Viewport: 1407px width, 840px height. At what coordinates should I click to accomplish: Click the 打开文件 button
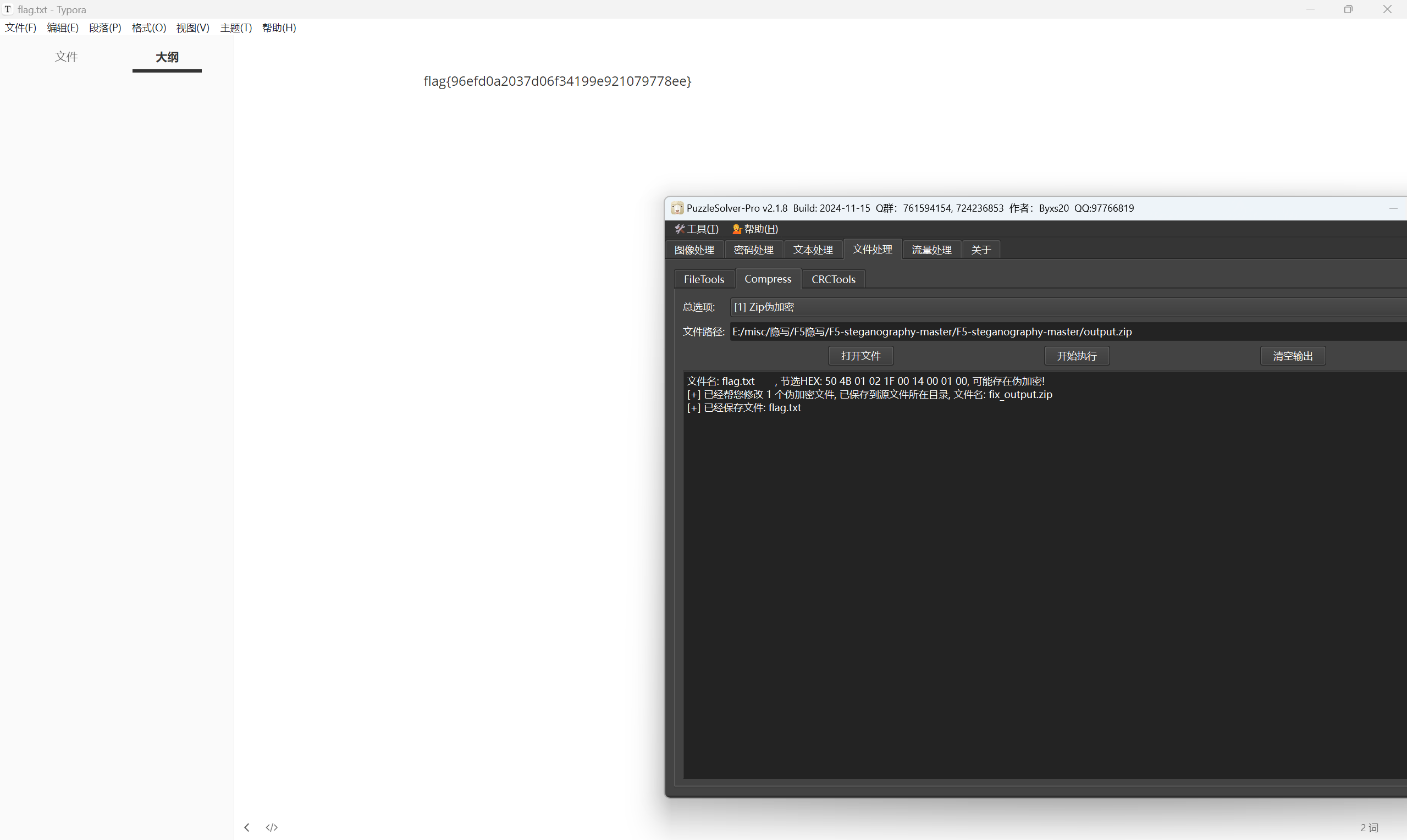pyautogui.click(x=861, y=356)
